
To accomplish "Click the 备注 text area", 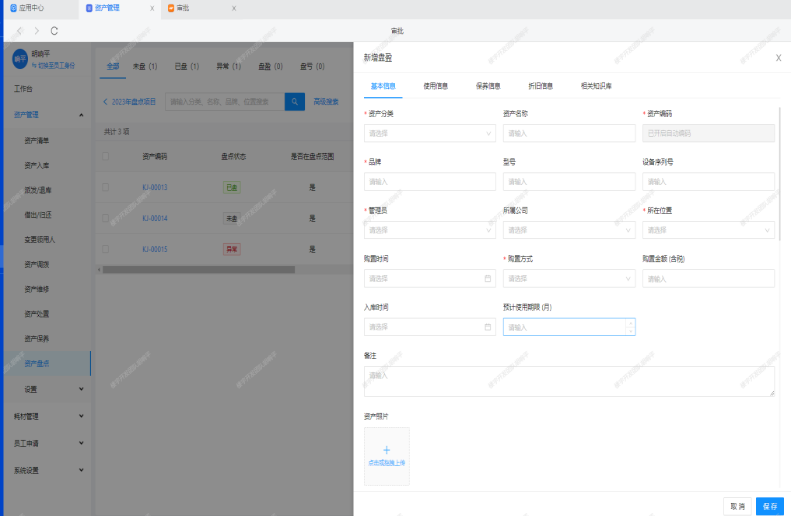I will (x=569, y=381).
